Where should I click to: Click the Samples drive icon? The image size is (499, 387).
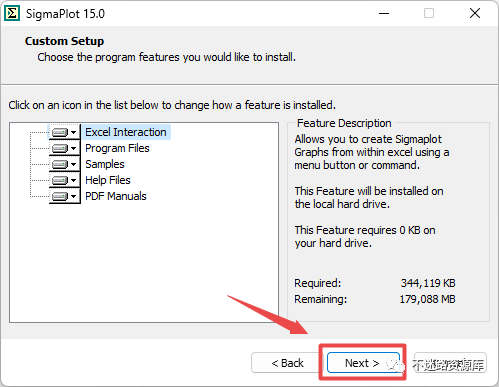[x=60, y=164]
